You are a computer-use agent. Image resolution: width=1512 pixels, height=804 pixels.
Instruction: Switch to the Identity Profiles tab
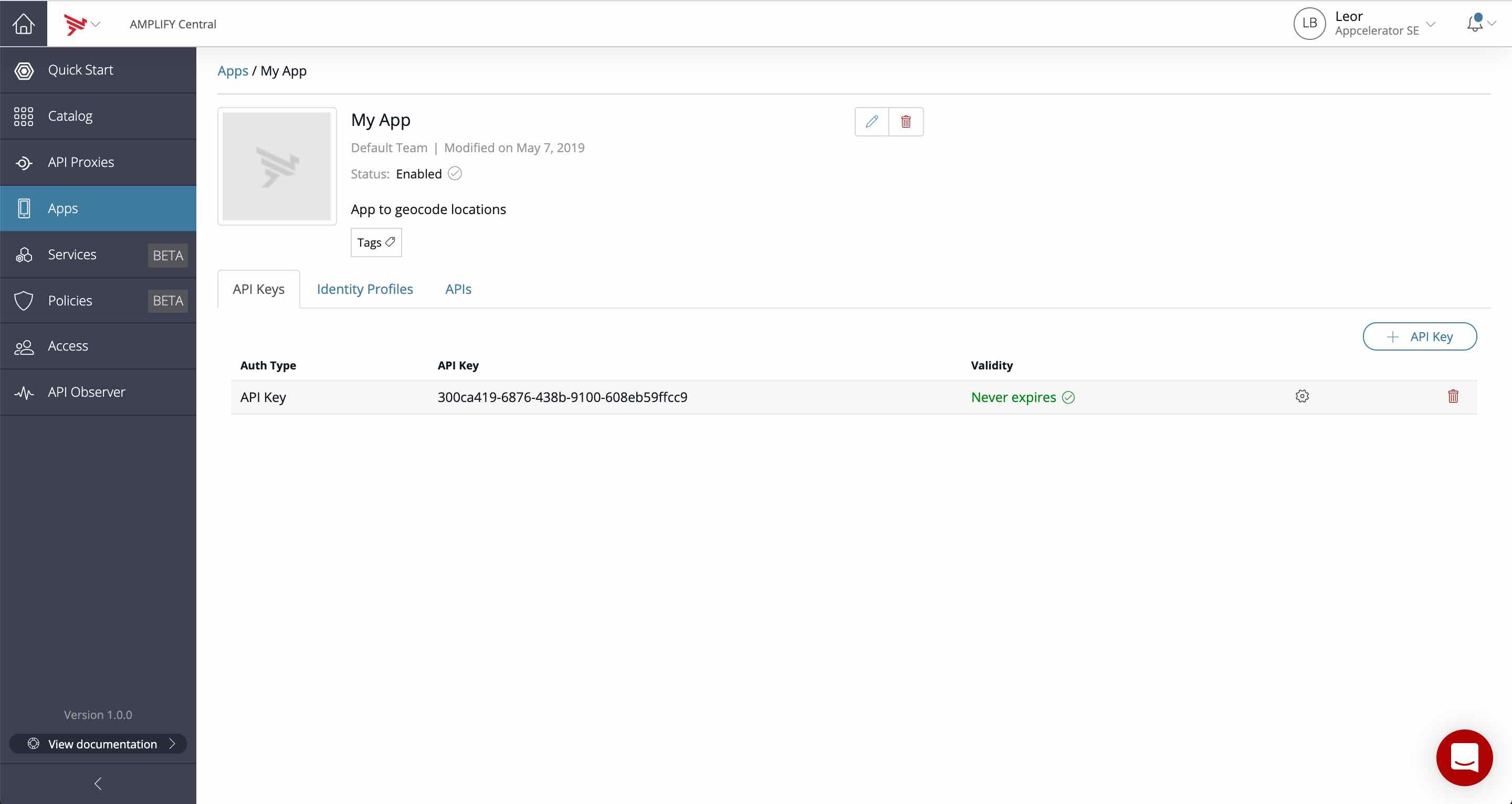[365, 289]
